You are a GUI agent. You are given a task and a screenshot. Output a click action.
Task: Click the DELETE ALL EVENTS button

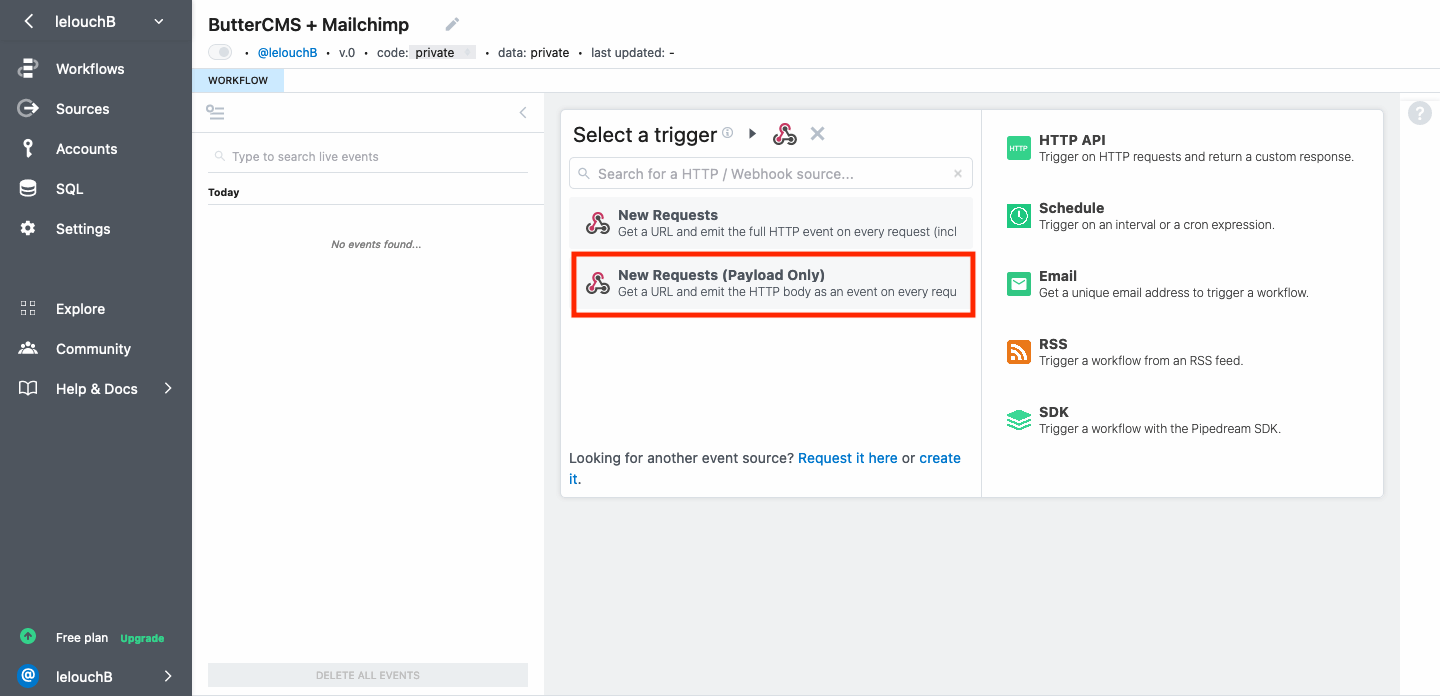coord(368,675)
